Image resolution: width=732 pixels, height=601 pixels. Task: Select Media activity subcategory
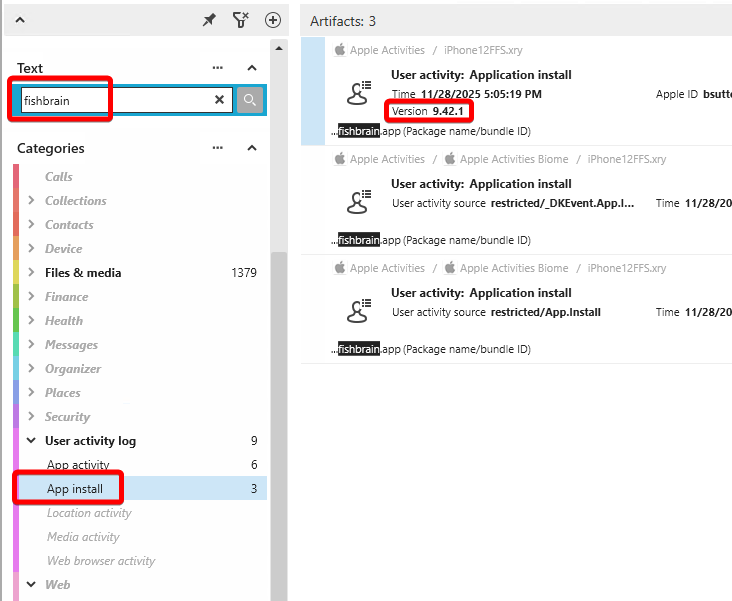(83, 537)
